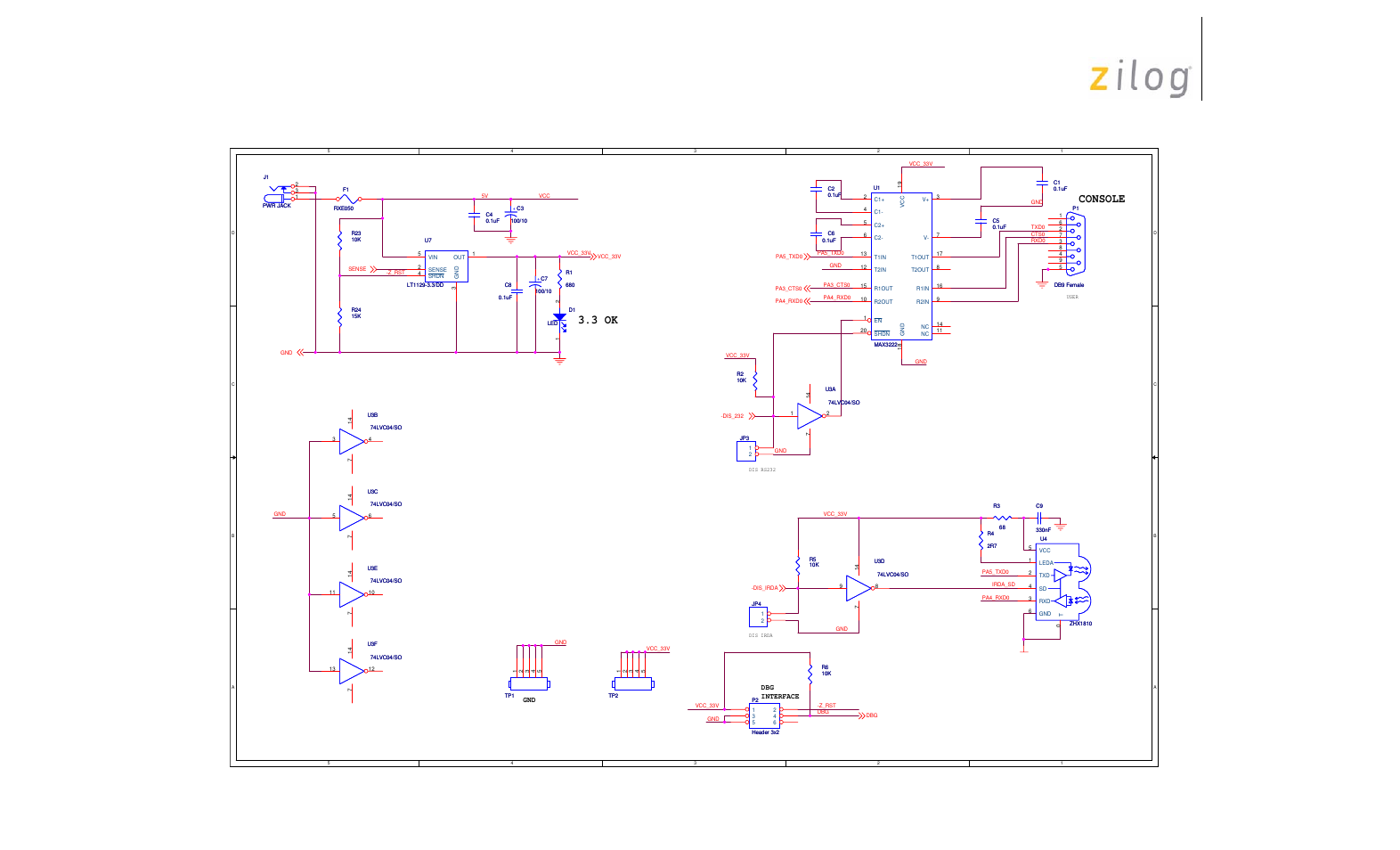Viewport: 1400px width, 850px height.
Task: Select resistor R24 15K symbol
Action: click(340, 315)
